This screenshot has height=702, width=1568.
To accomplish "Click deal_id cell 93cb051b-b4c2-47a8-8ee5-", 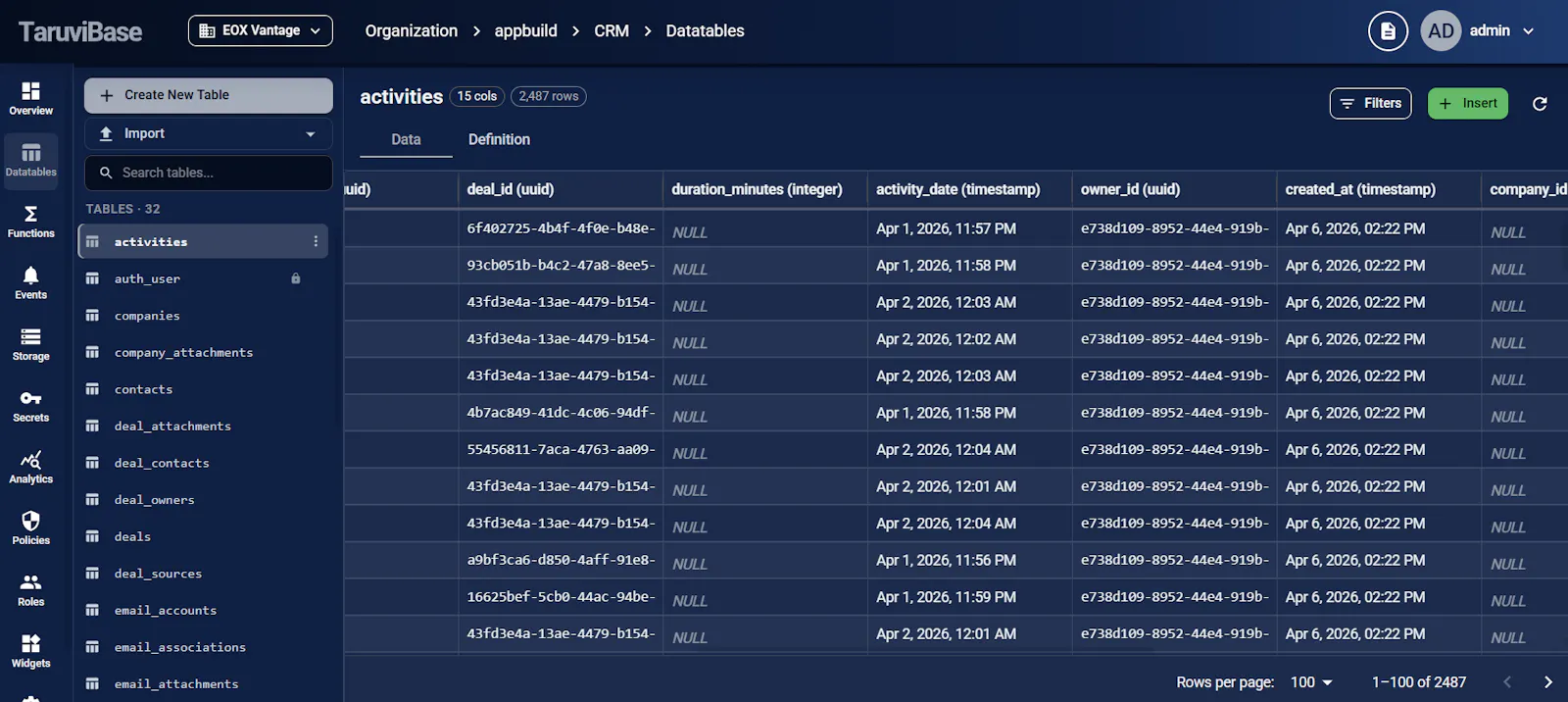I will point(561,266).
